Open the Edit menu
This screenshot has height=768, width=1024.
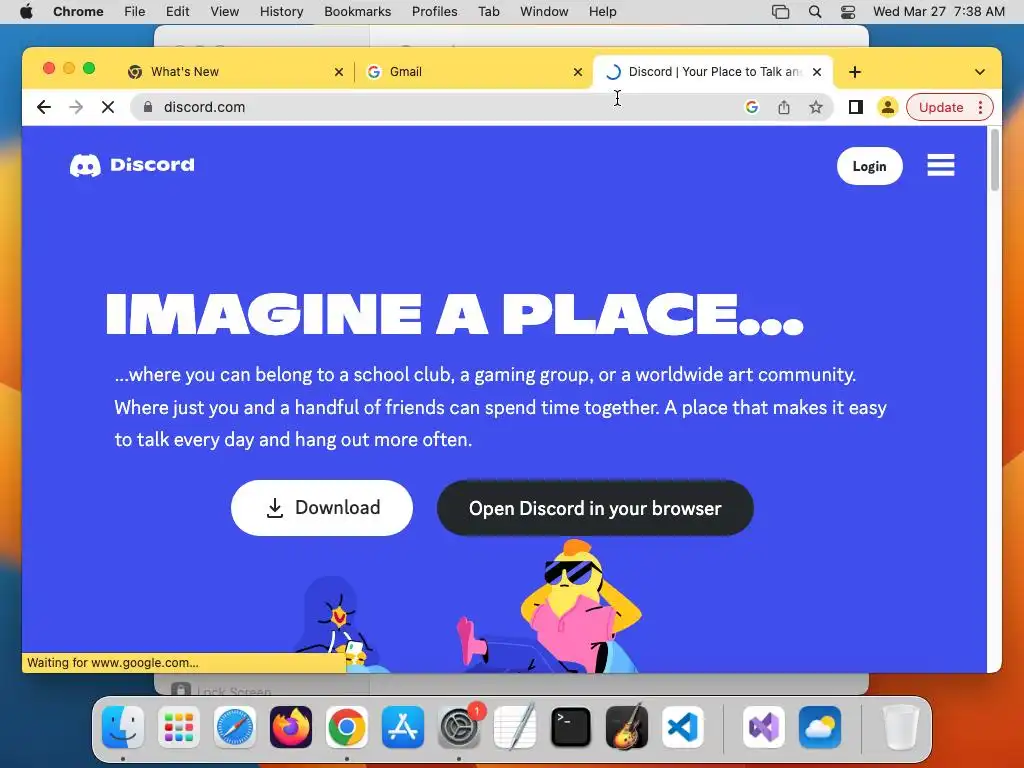click(177, 12)
